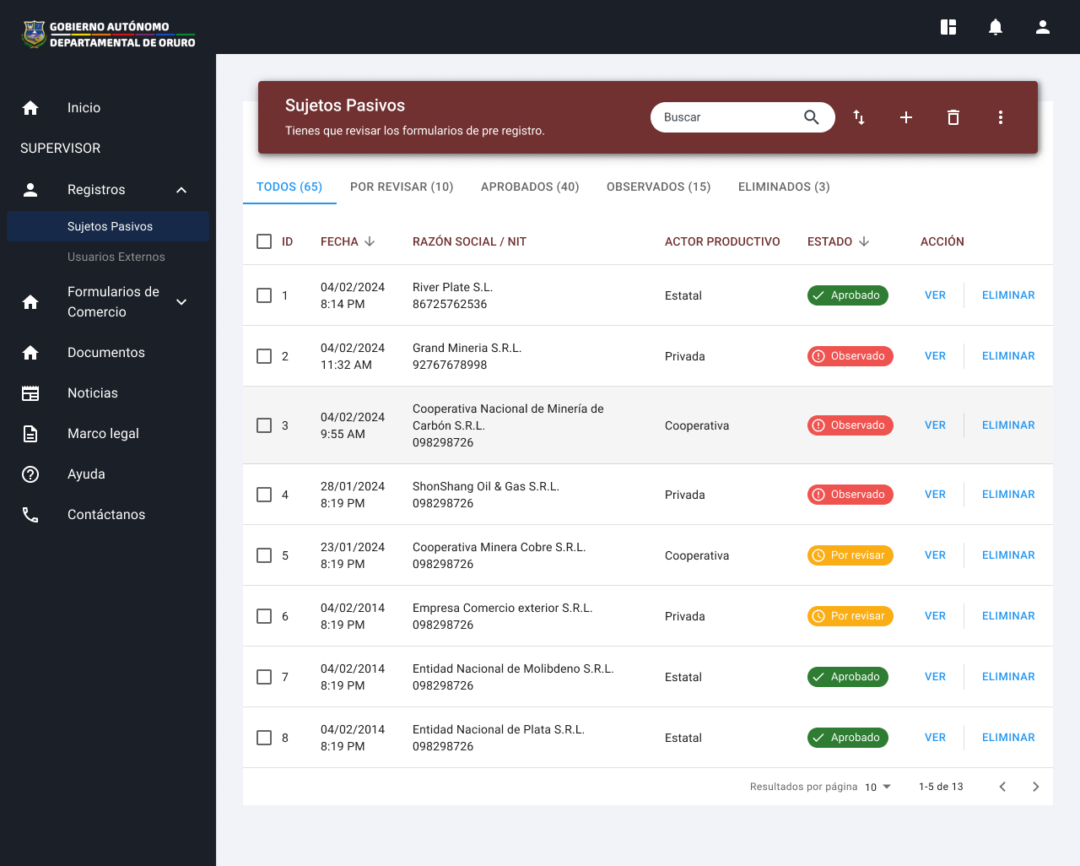Click the search magnifier icon
The width and height of the screenshot is (1080, 866).
811,118
